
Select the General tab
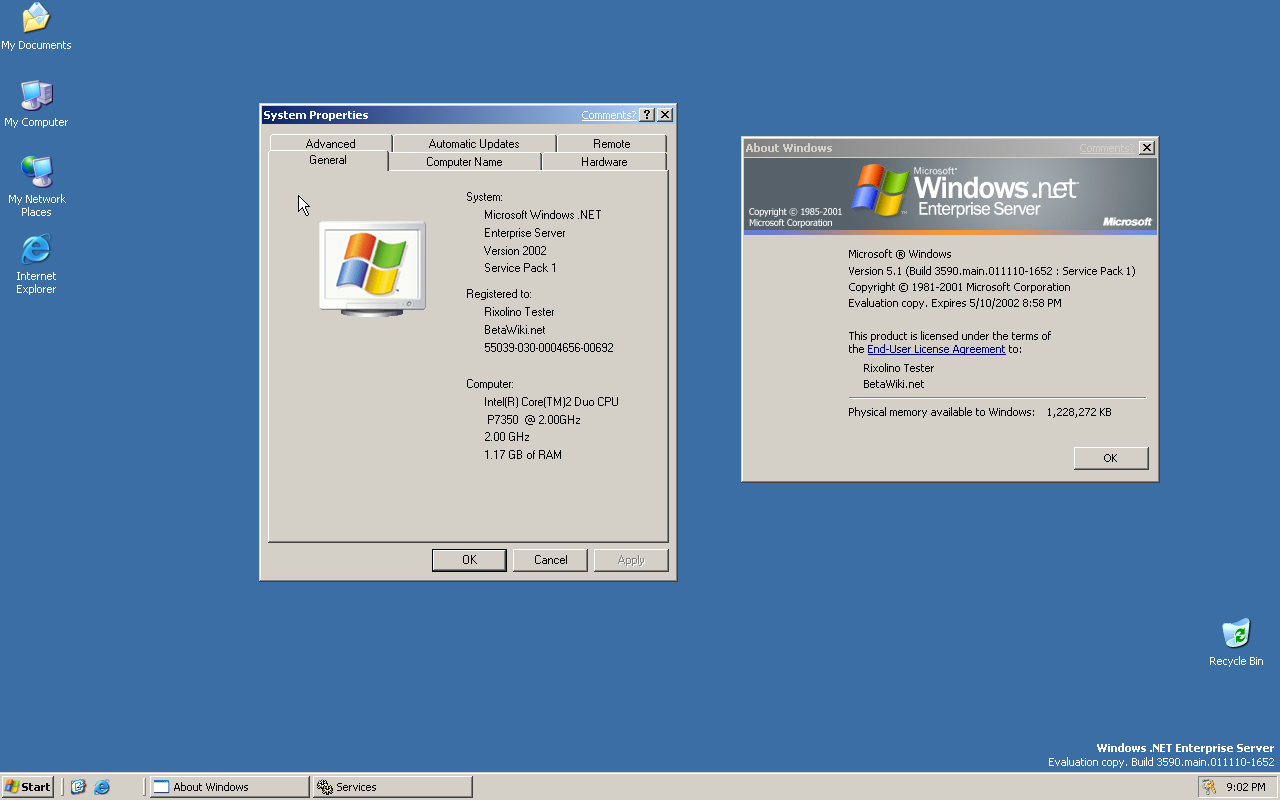pos(328,160)
